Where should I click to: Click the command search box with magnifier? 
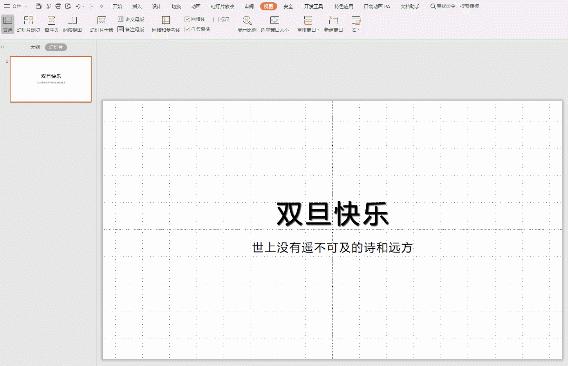454,6
